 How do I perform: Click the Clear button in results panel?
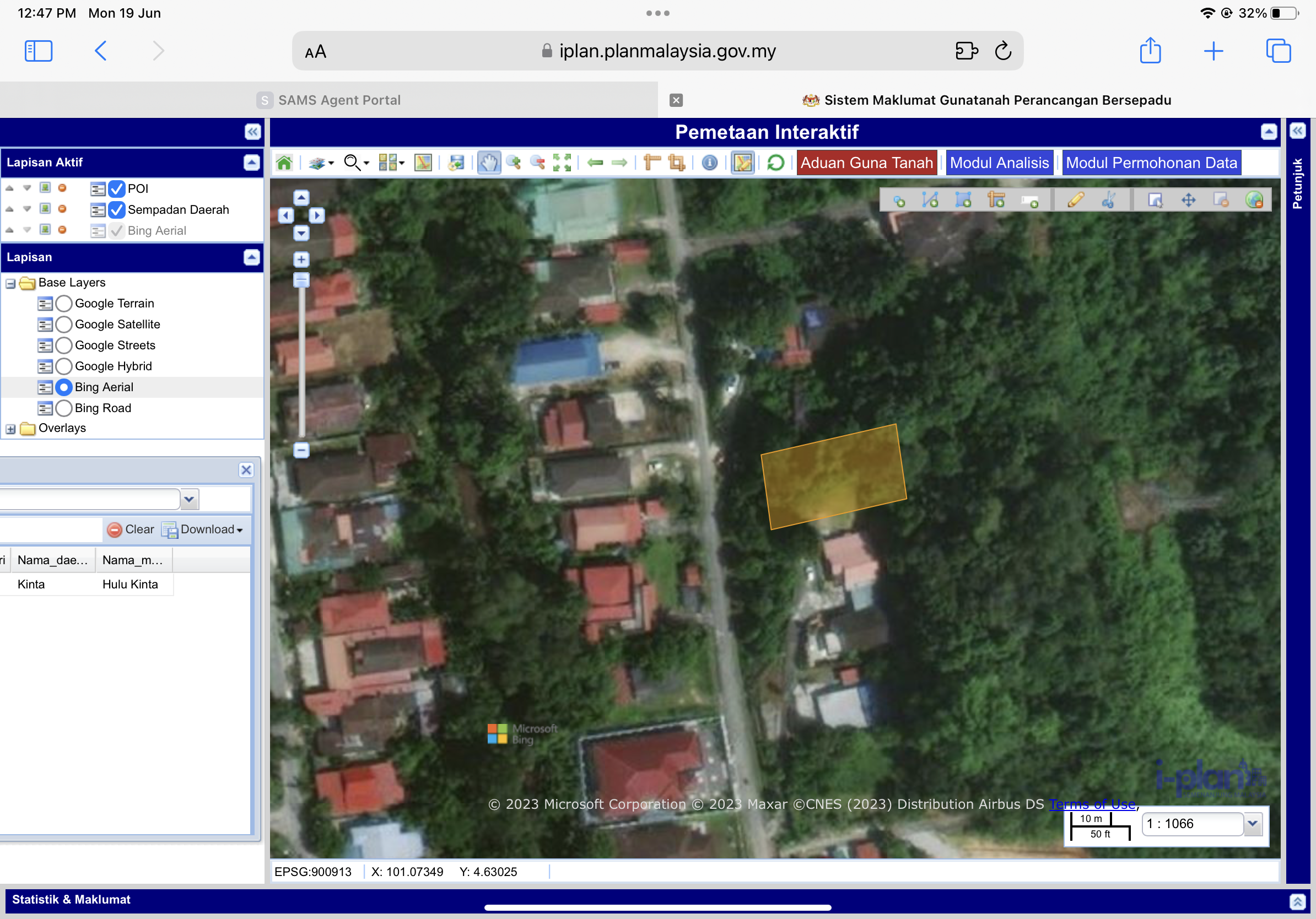pyautogui.click(x=131, y=529)
